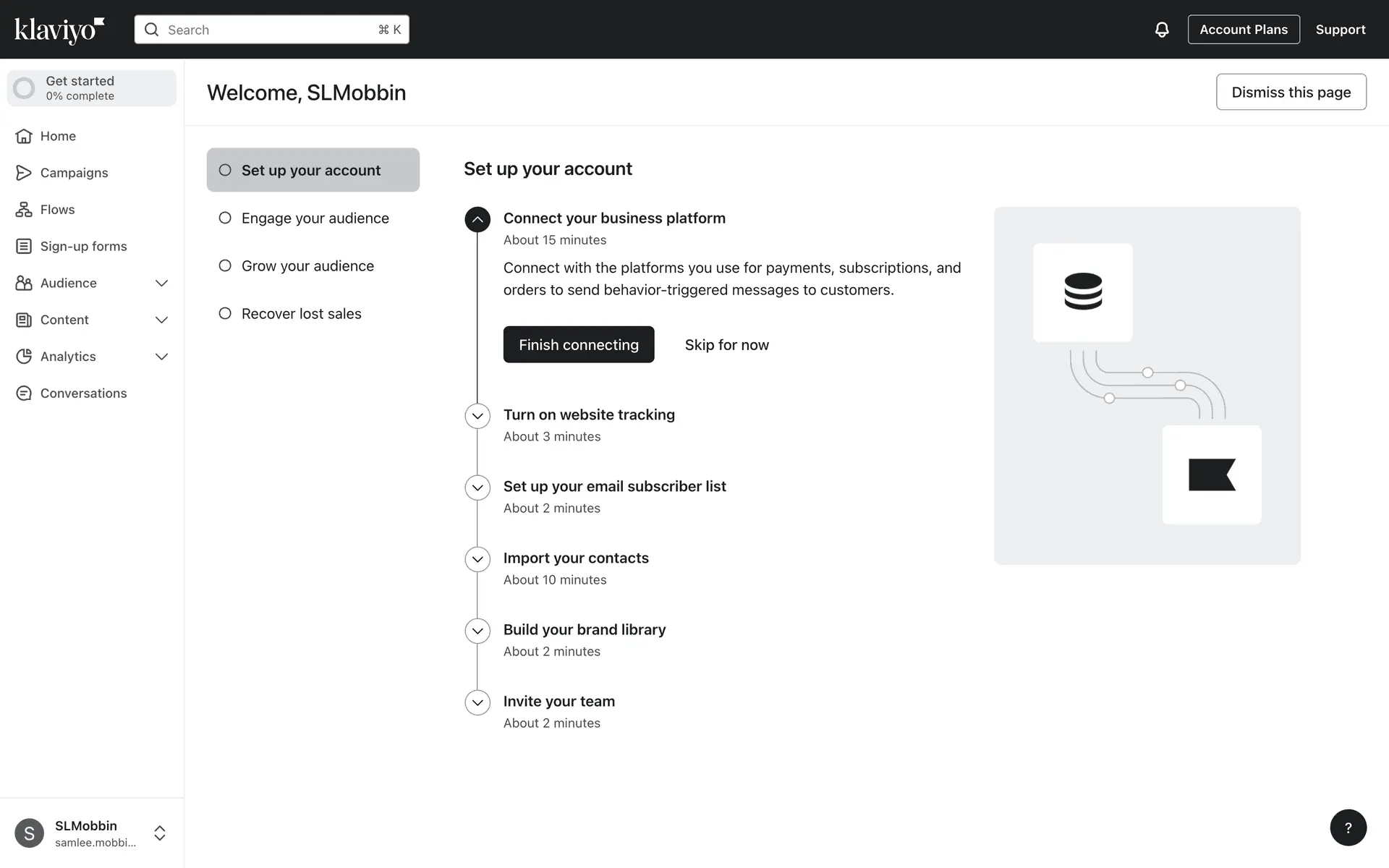Expand the Audience sidebar menu

[x=161, y=284]
